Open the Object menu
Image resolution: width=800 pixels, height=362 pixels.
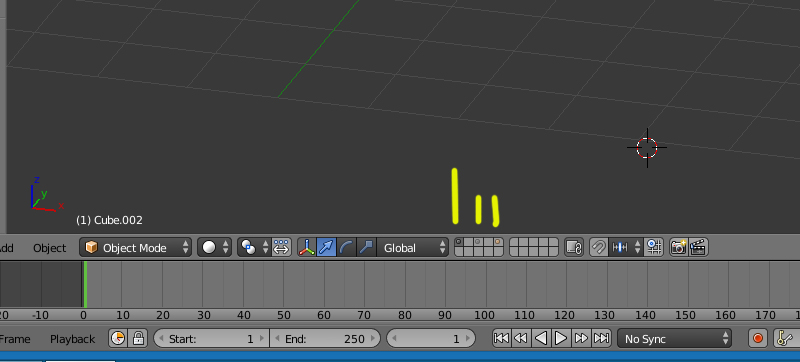point(49,248)
